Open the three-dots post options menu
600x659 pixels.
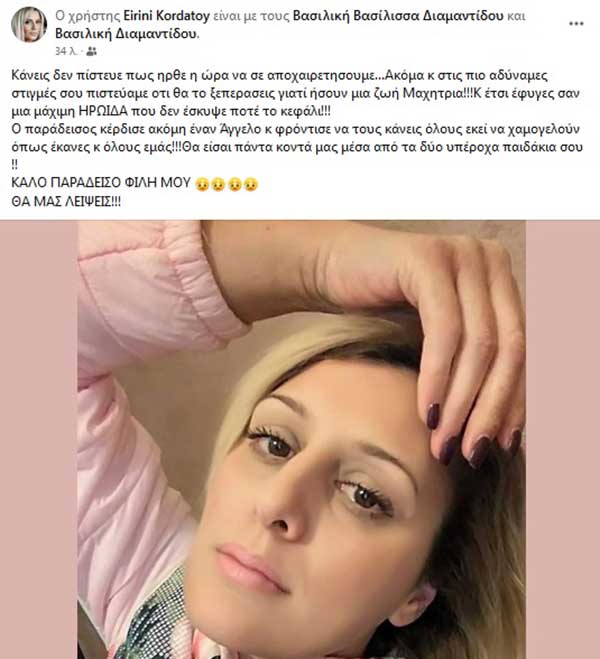(x=576, y=24)
